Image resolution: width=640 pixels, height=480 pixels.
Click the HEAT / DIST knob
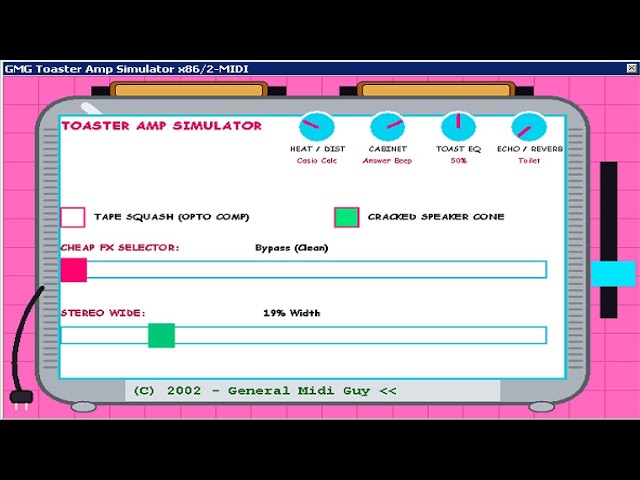[x=317, y=127]
